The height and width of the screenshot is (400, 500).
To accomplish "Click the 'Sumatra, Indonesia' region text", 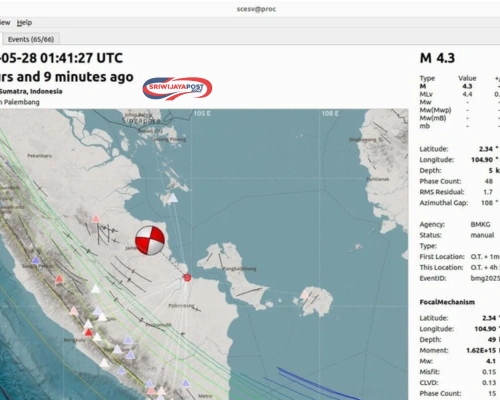I will [31, 91].
